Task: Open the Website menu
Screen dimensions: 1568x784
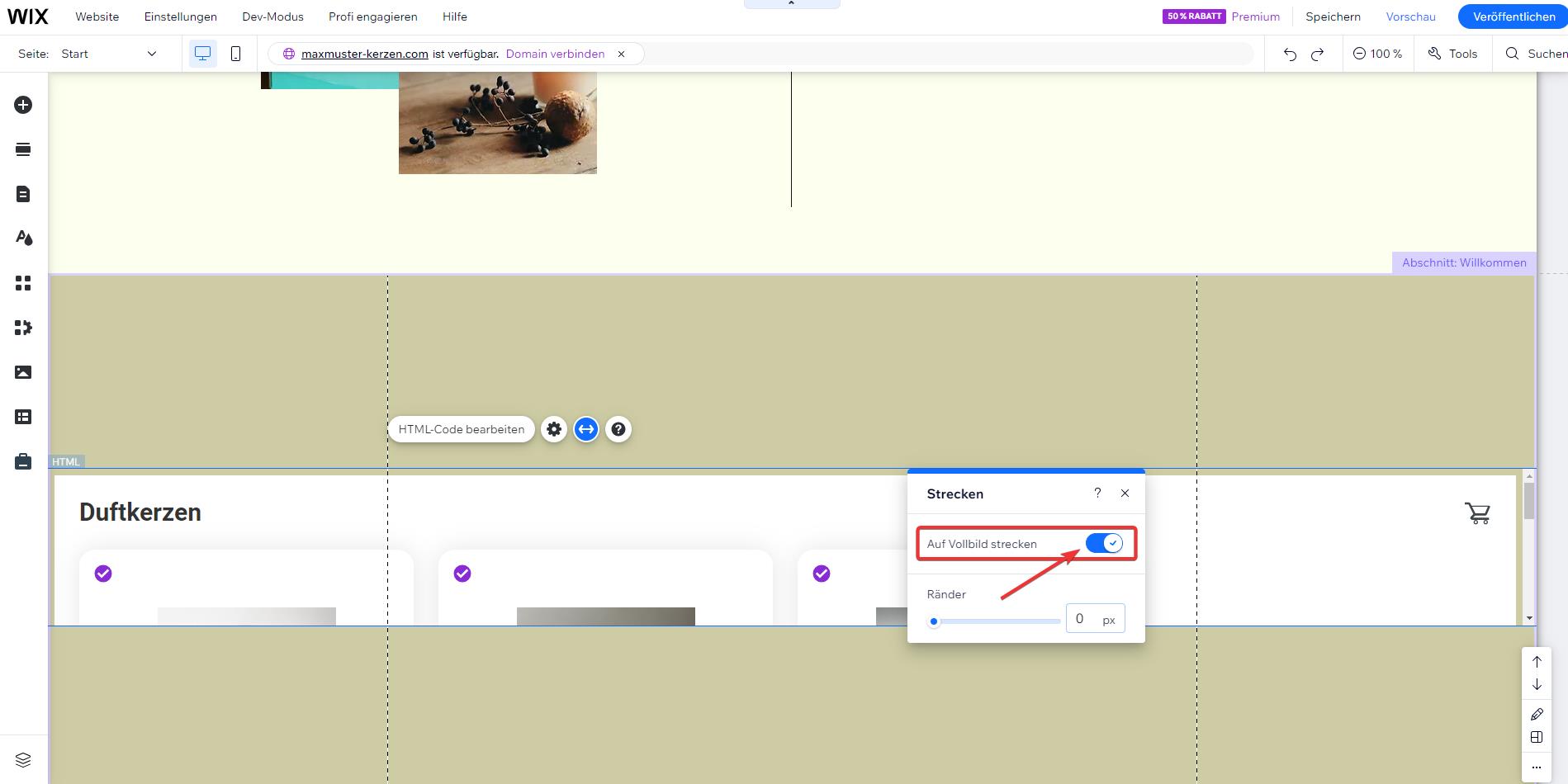Action: tap(97, 17)
